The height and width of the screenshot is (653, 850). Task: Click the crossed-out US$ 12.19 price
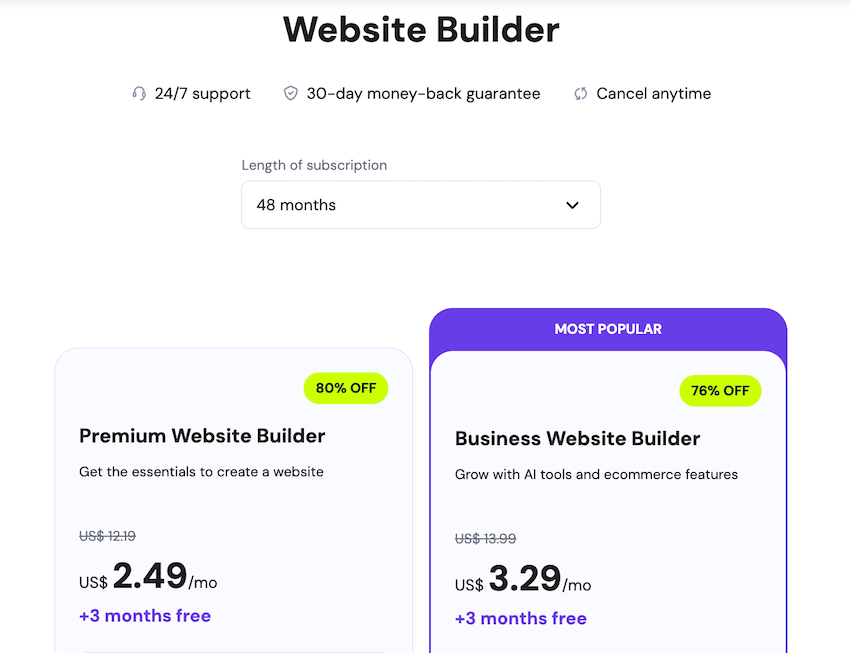107,536
